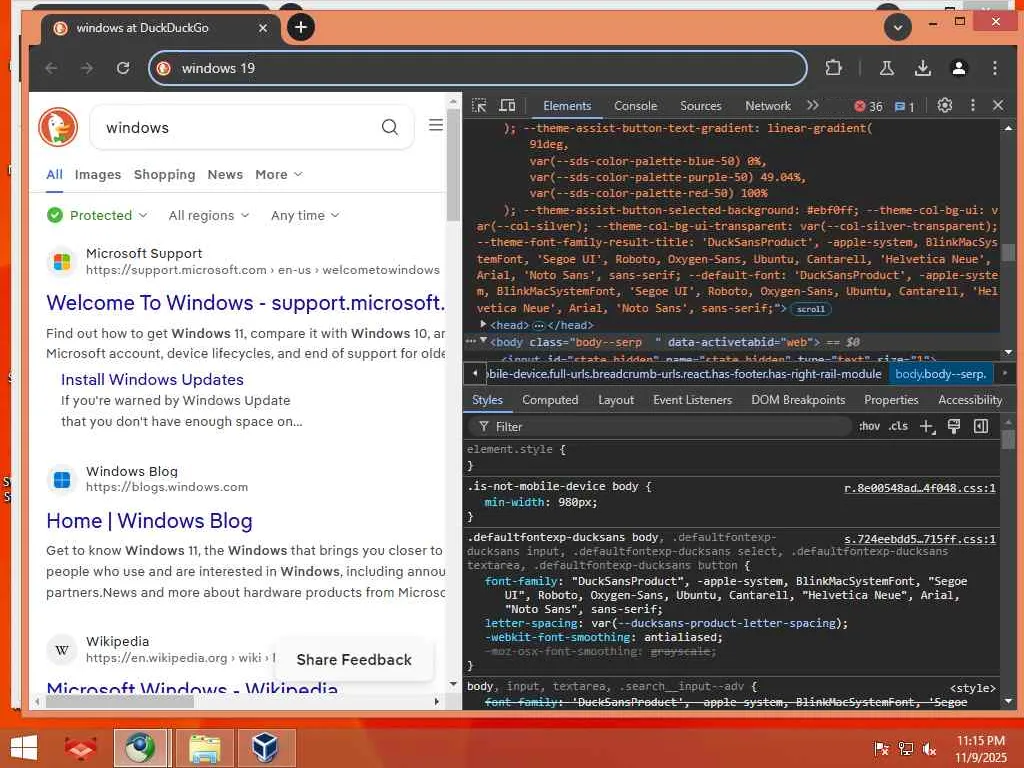The height and width of the screenshot is (768, 1024).
Task: Click the Windows Blog favicon
Action: (62, 479)
